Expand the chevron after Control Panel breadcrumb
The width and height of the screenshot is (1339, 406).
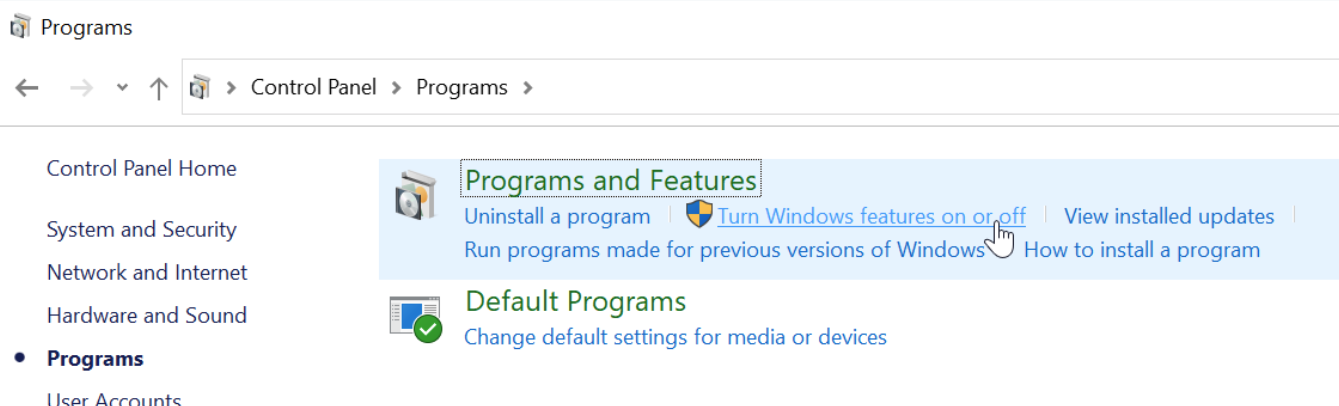tap(396, 88)
